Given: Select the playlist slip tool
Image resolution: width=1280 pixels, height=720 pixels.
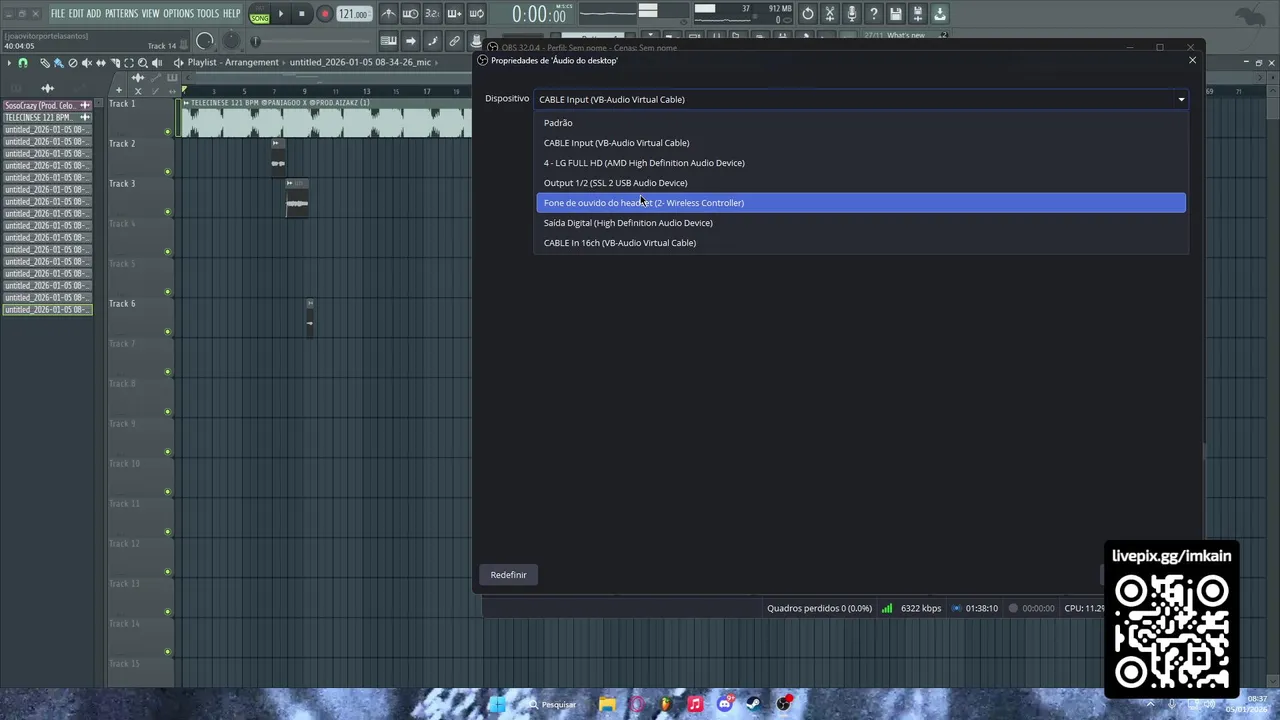Looking at the screenshot, I should (x=100, y=63).
